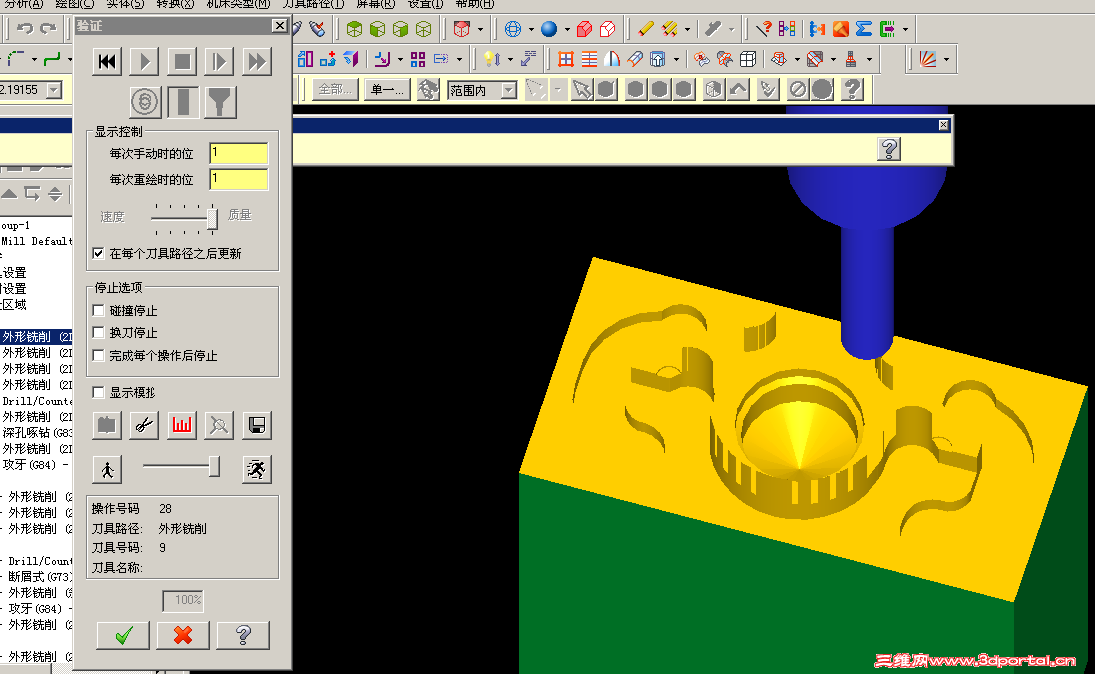
Task: Click the undo arrow icon
Action: click(25, 29)
